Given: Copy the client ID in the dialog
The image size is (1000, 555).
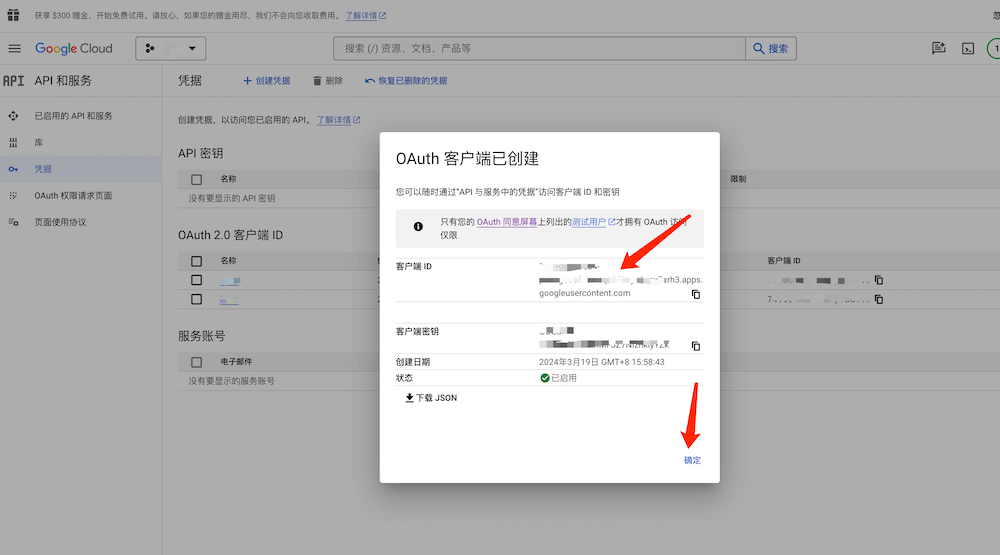Looking at the screenshot, I should [696, 294].
